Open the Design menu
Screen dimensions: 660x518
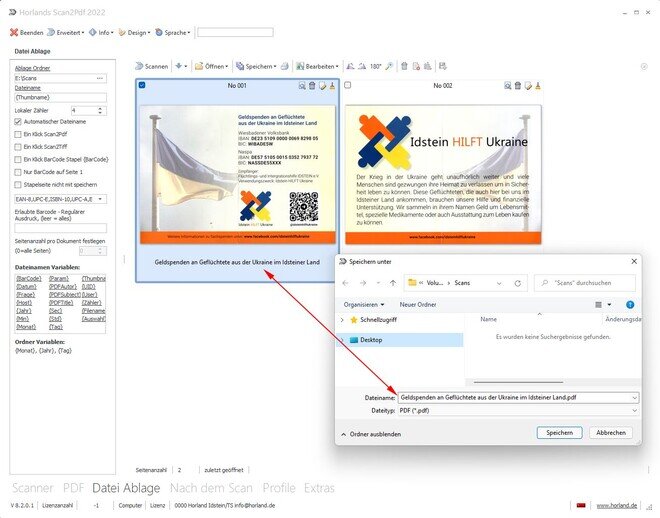pyautogui.click(x=134, y=32)
